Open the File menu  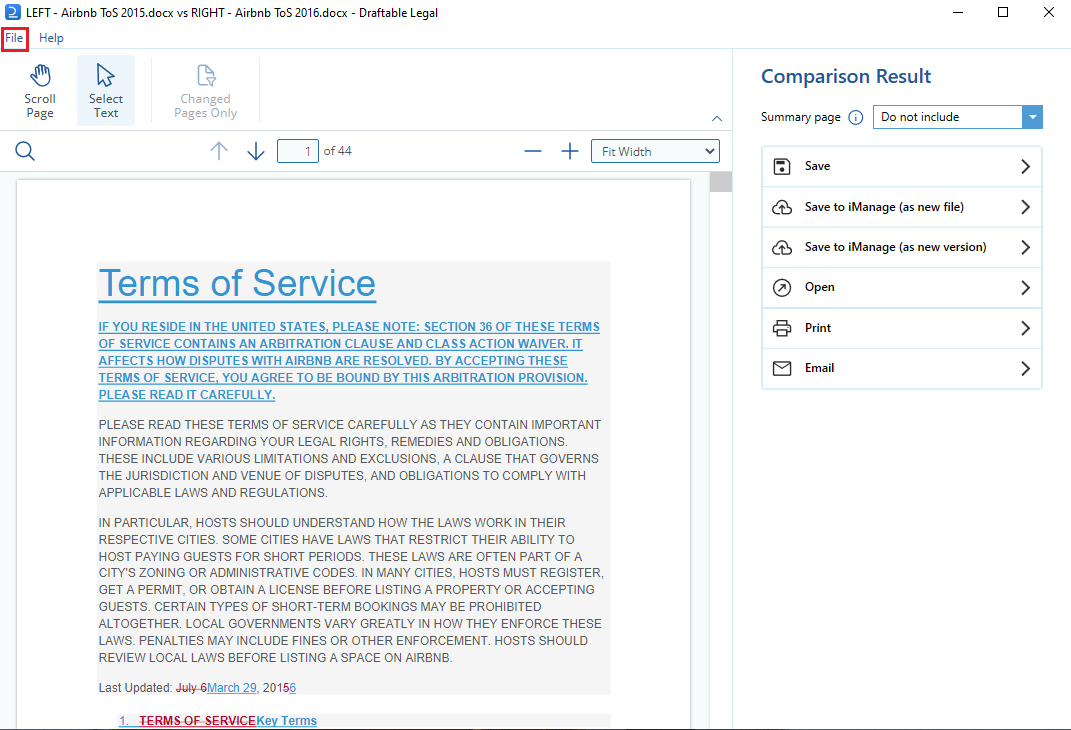(14, 38)
